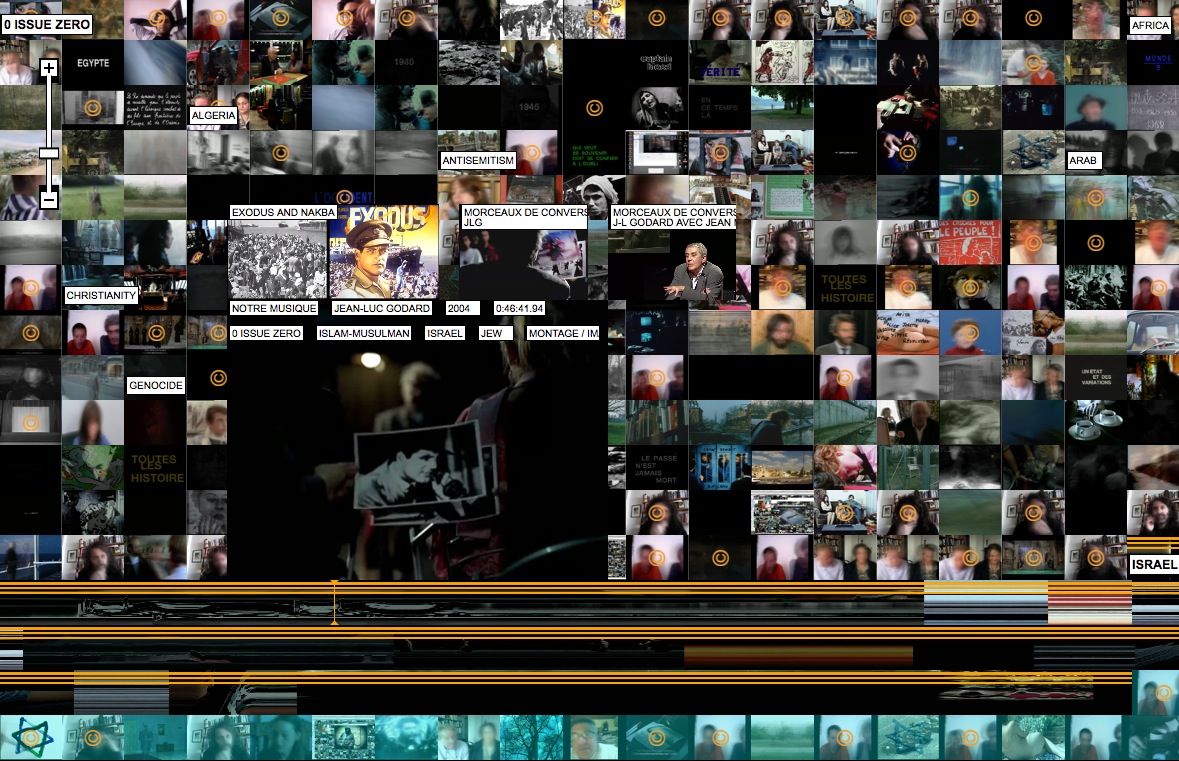1179x761 pixels.
Task: Click the orange circle on black tile near ARAB
Action: 1096,243
